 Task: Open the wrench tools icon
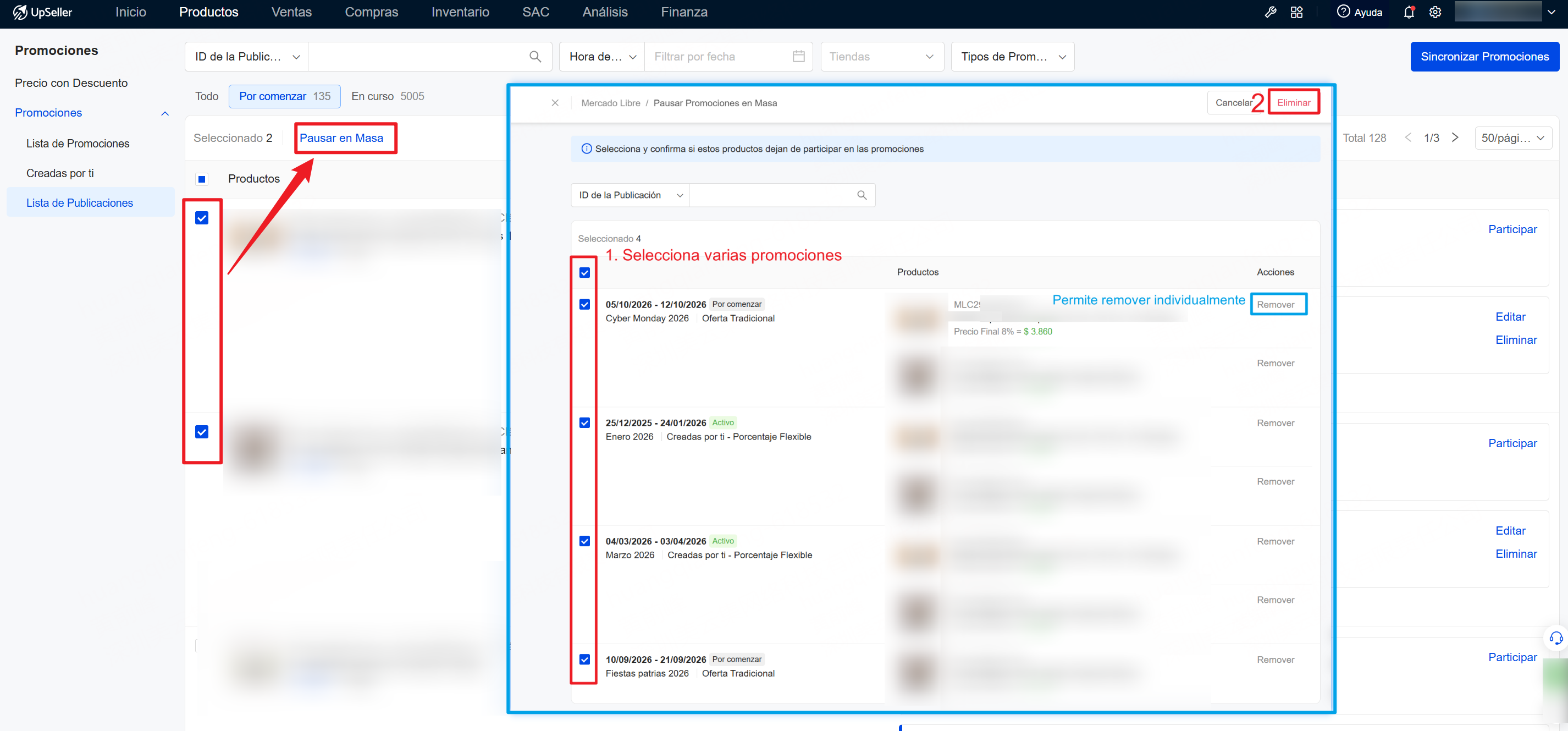coord(1271,12)
